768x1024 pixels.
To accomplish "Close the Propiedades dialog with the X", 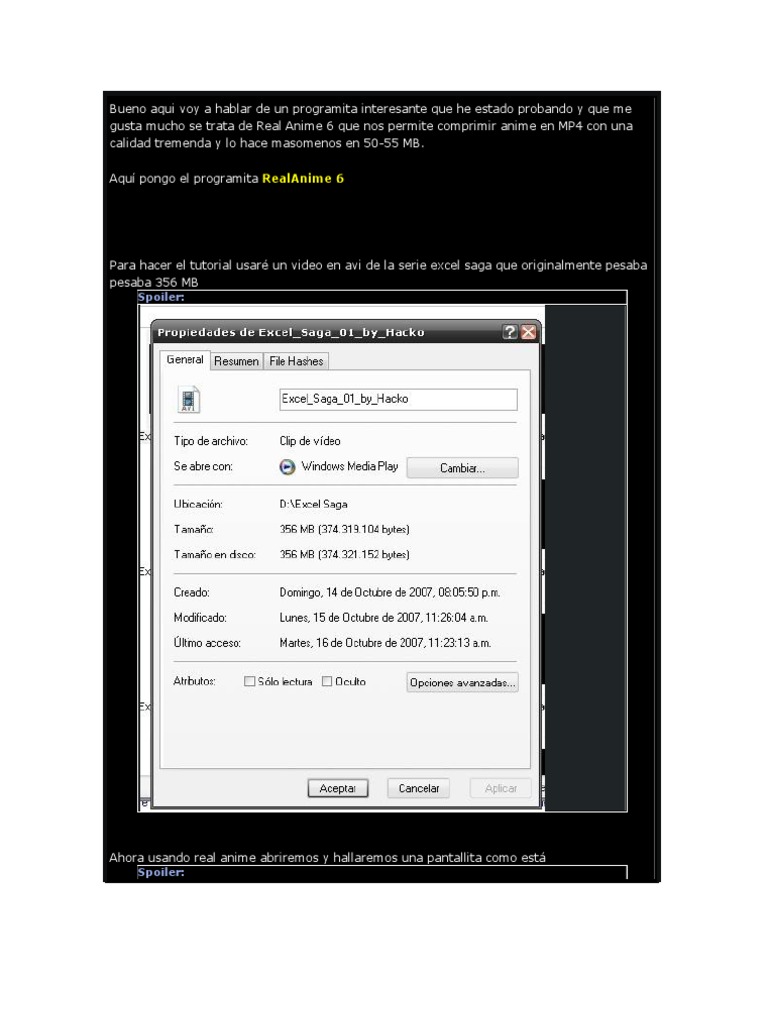I will coord(528,332).
